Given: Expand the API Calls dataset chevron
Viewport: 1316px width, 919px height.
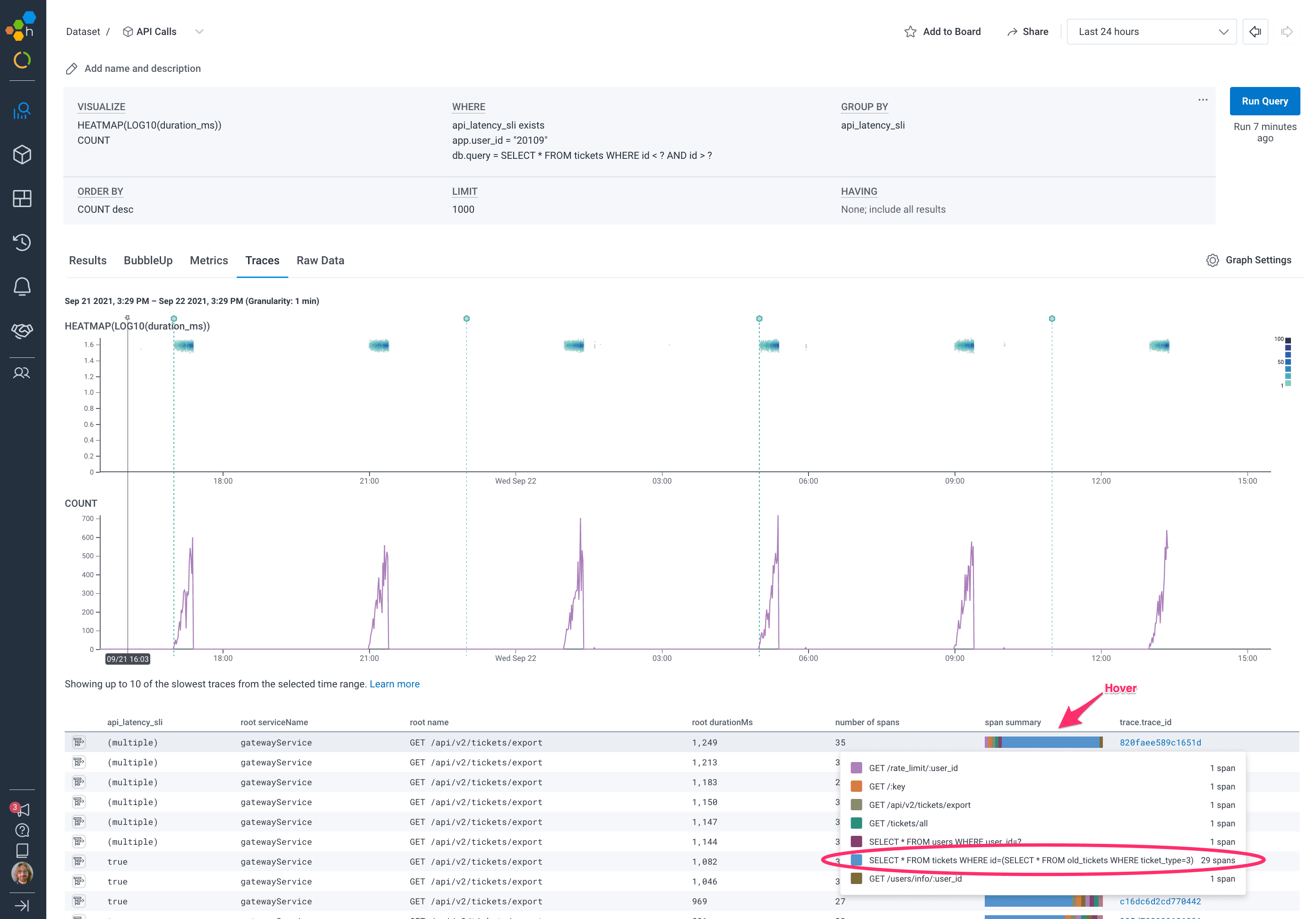Looking at the screenshot, I should pyautogui.click(x=199, y=32).
